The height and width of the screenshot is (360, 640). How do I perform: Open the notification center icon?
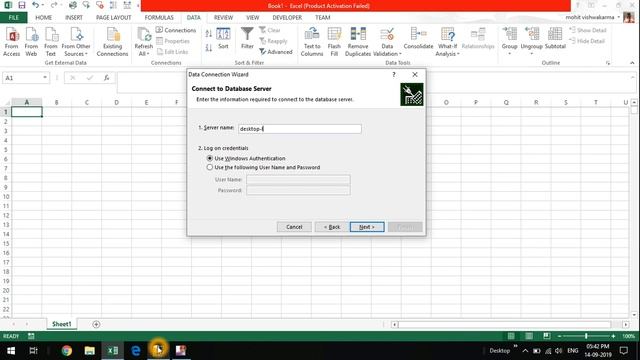(x=624, y=351)
